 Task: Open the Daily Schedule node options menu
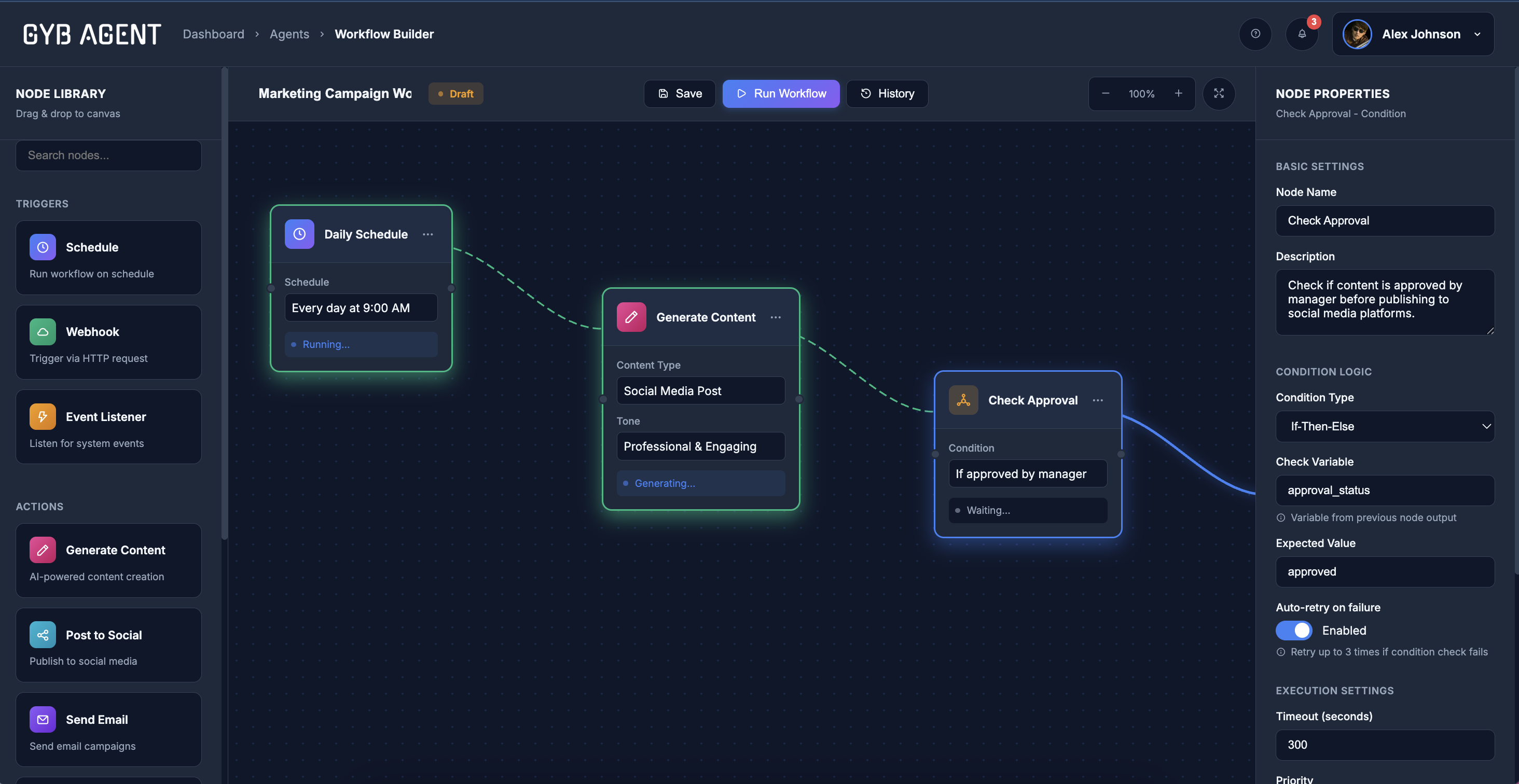click(427, 234)
